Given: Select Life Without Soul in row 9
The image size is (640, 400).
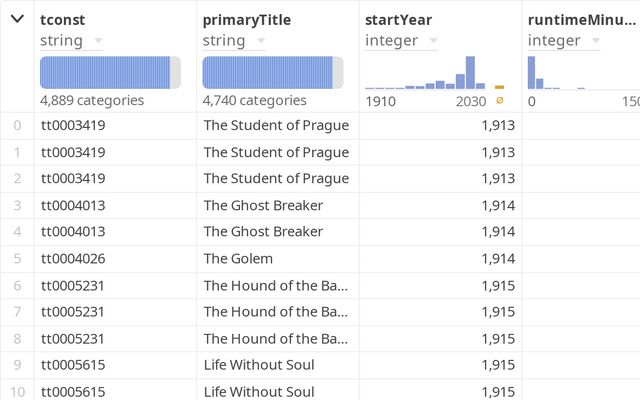Looking at the screenshot, I should click(259, 365).
